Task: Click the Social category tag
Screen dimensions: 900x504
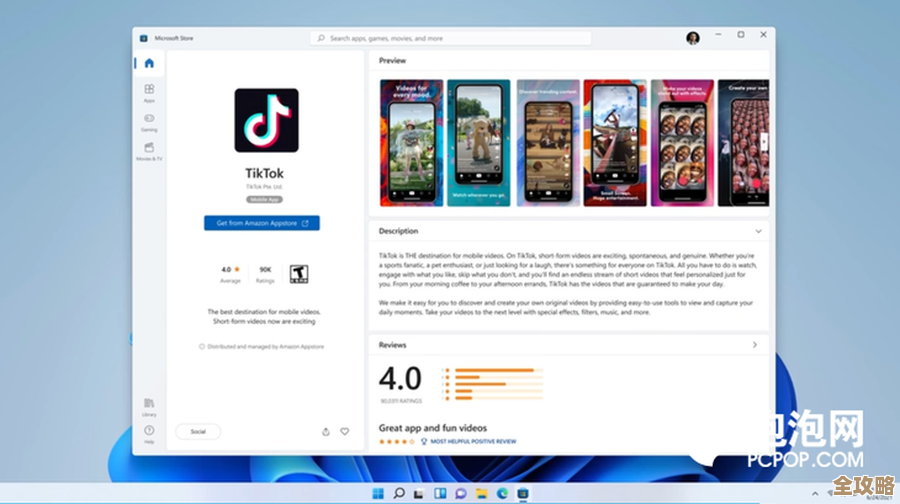Action: point(198,432)
